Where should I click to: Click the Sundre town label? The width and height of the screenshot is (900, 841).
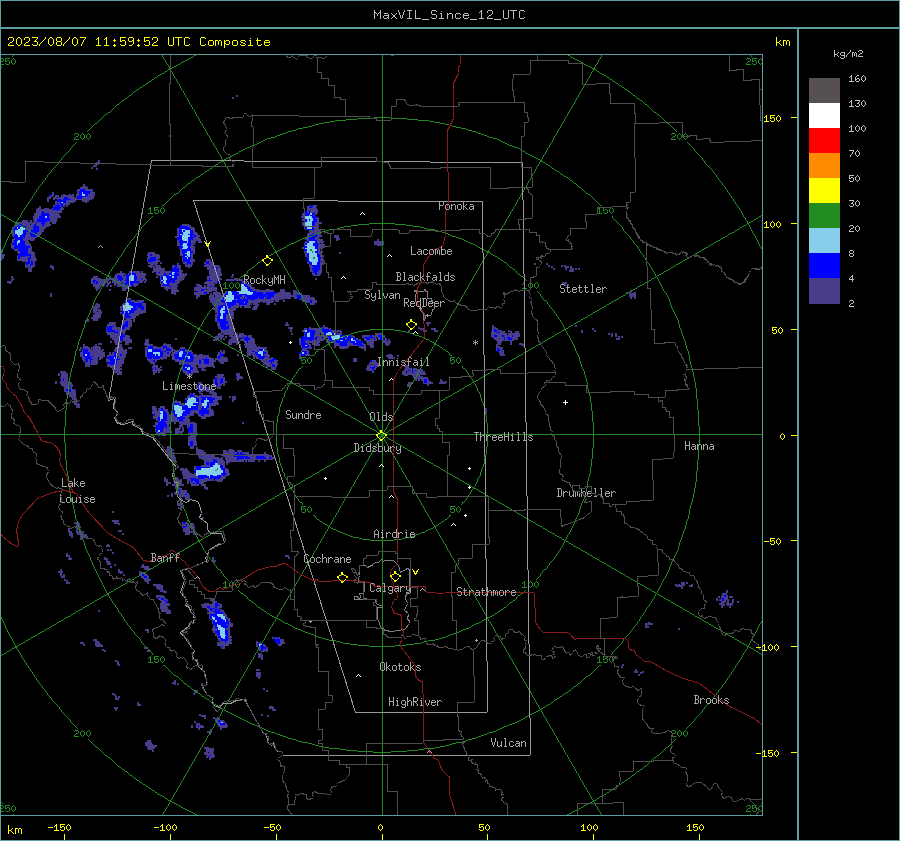click(303, 414)
